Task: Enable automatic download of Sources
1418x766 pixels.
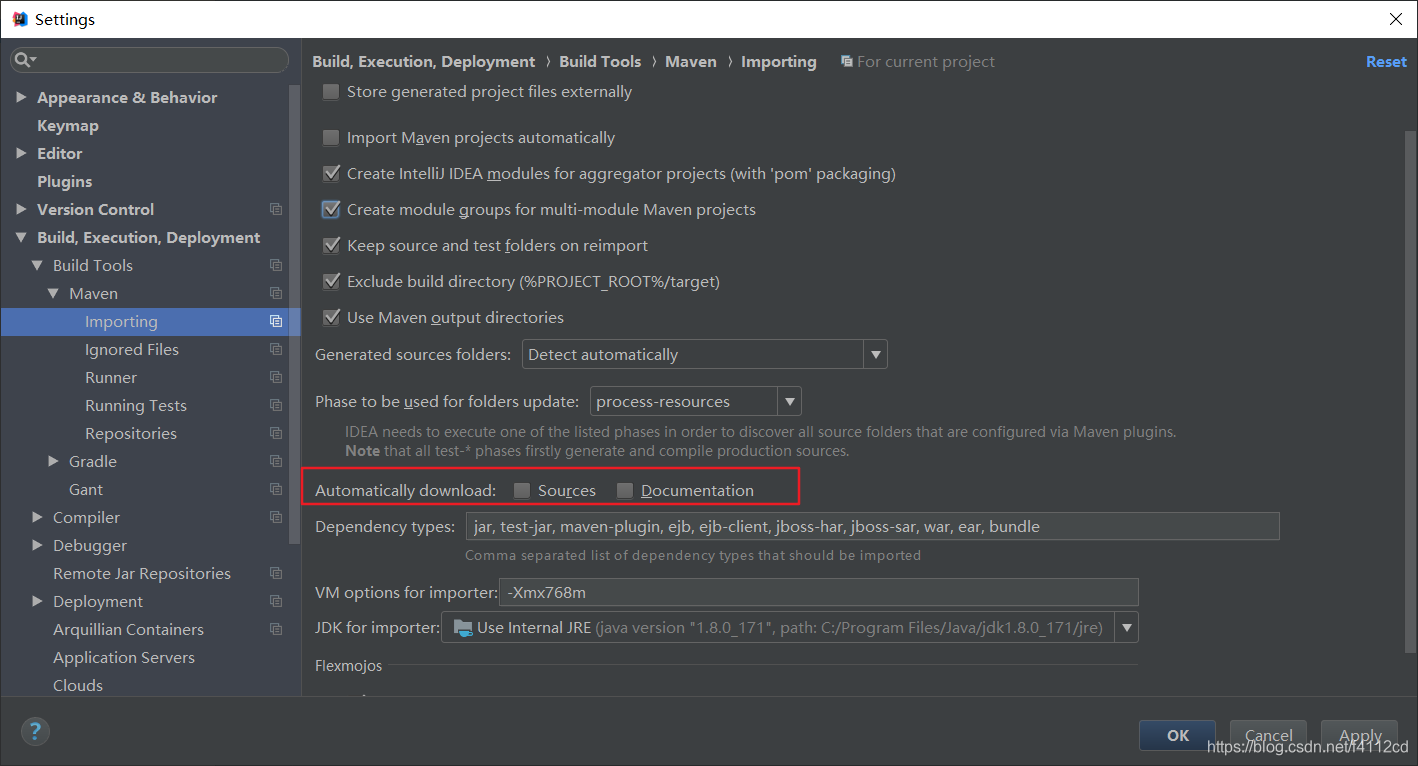Action: coord(522,491)
